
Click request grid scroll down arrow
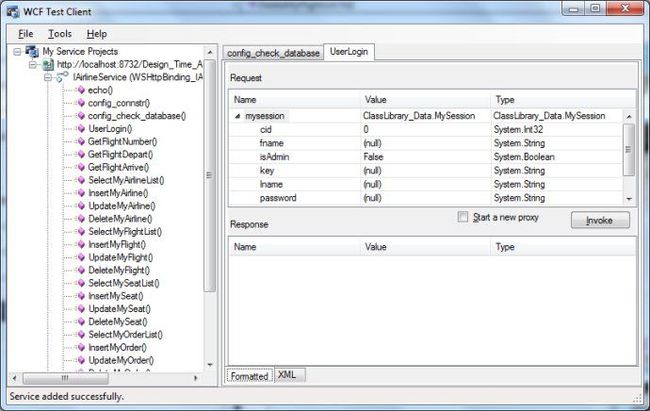(x=629, y=199)
